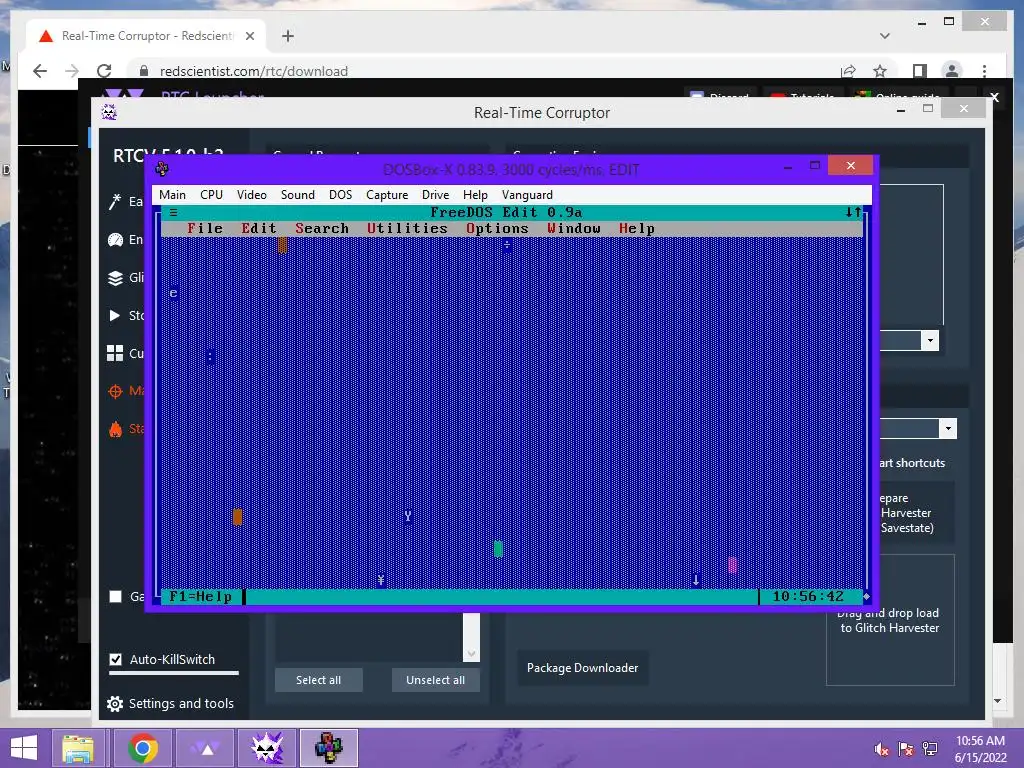The height and width of the screenshot is (768, 1024).
Task: Open Help menu in FreeDOS Edit
Action: point(637,229)
